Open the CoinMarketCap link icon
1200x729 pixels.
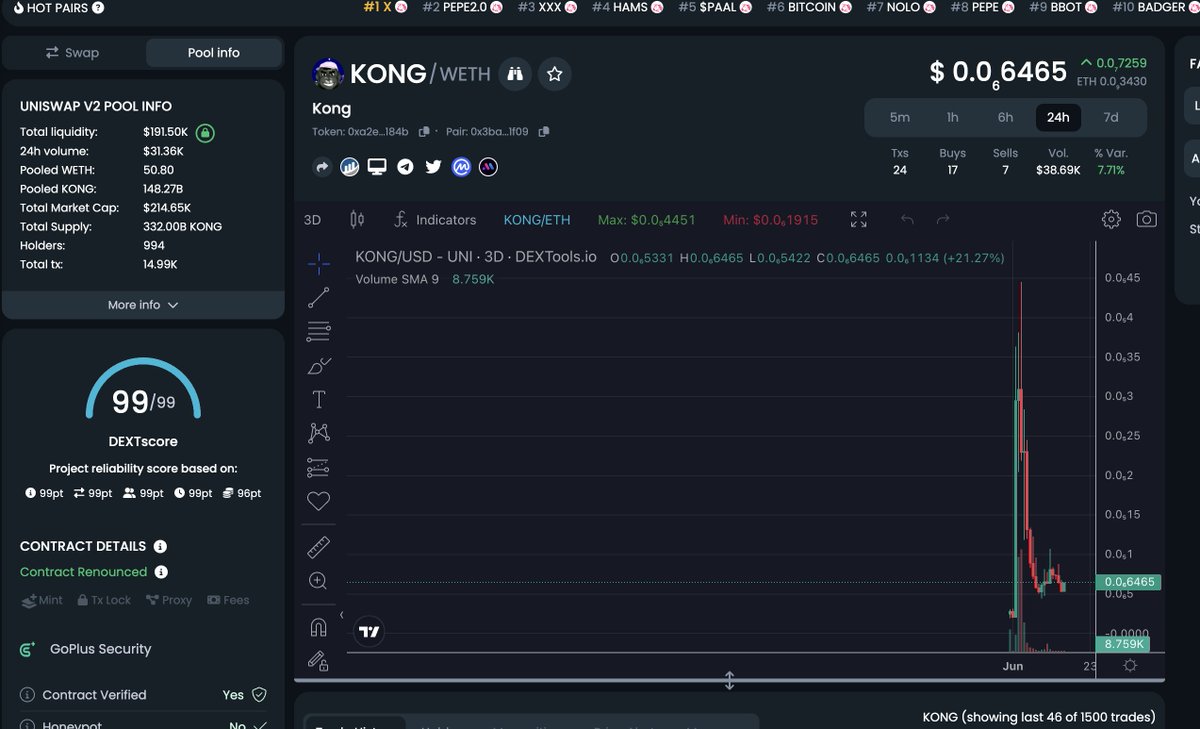pyautogui.click(x=461, y=167)
